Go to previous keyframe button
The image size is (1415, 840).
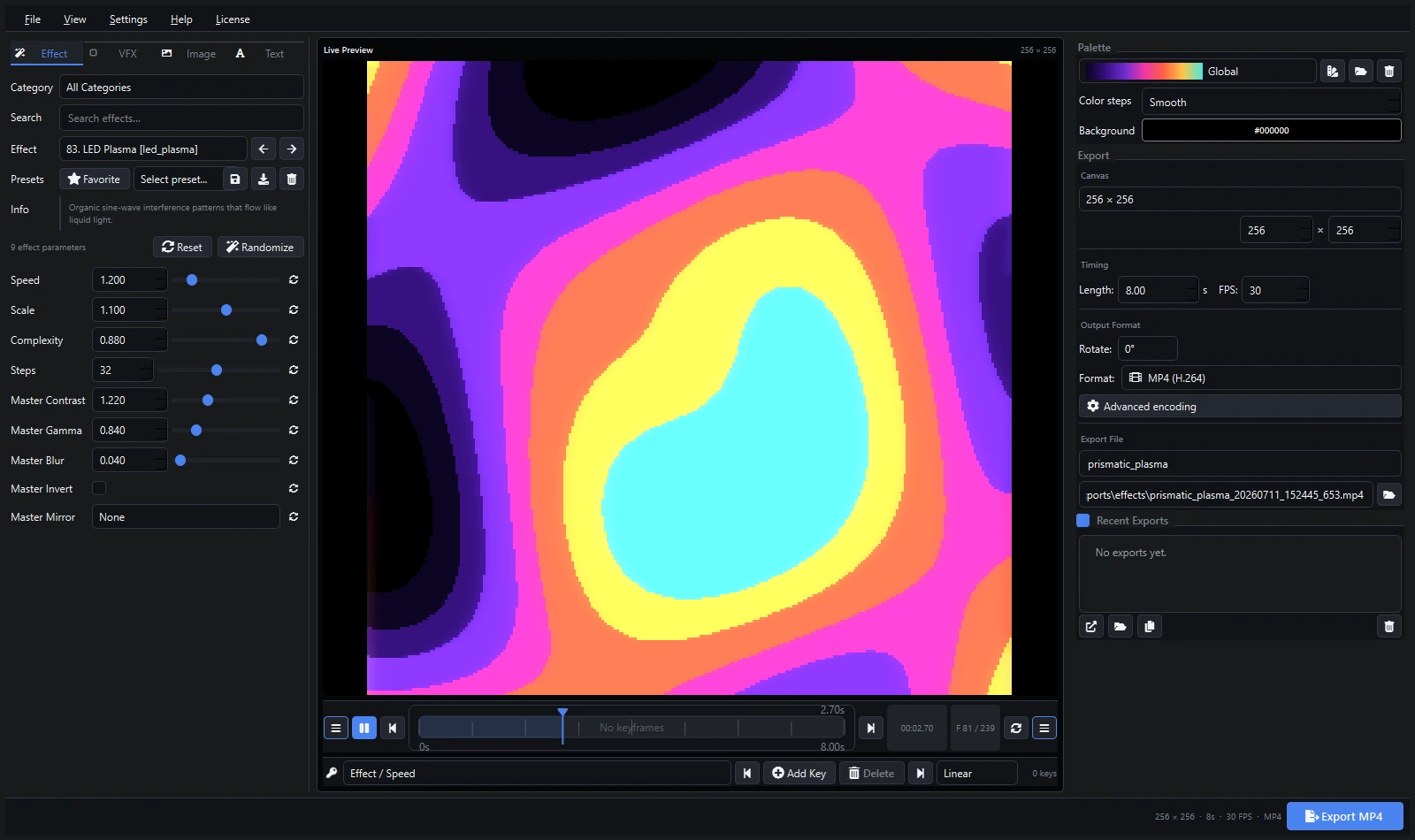[747, 773]
